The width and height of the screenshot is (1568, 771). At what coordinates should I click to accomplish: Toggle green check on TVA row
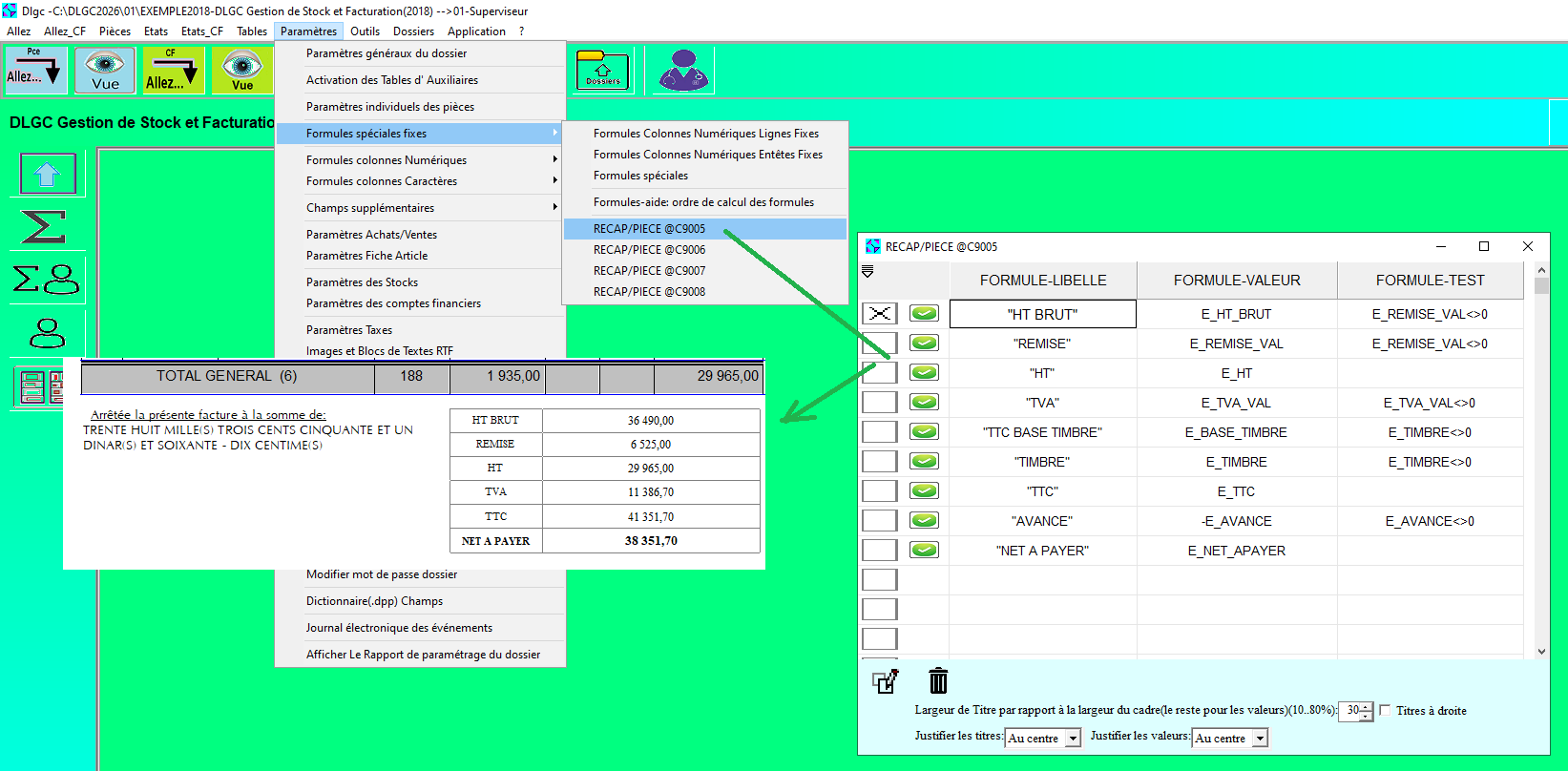tap(923, 402)
